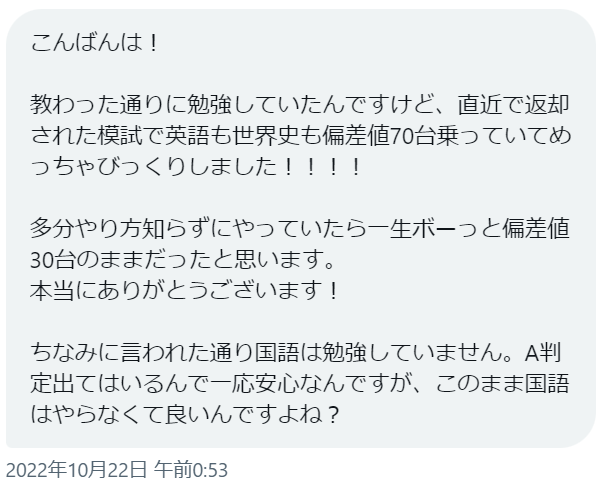The height and width of the screenshot is (493, 601).
Task: Select the gray message bubble
Action: coord(300,228)
